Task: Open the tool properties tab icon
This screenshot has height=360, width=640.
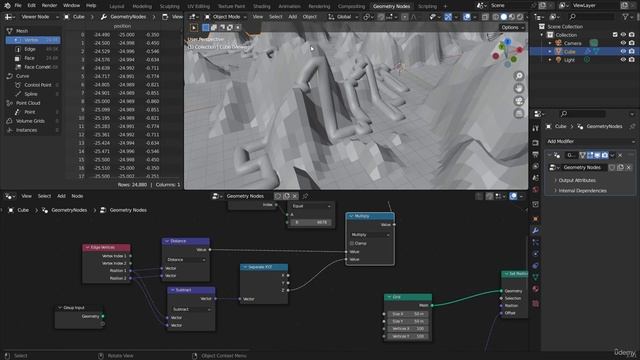Action: (x=536, y=129)
